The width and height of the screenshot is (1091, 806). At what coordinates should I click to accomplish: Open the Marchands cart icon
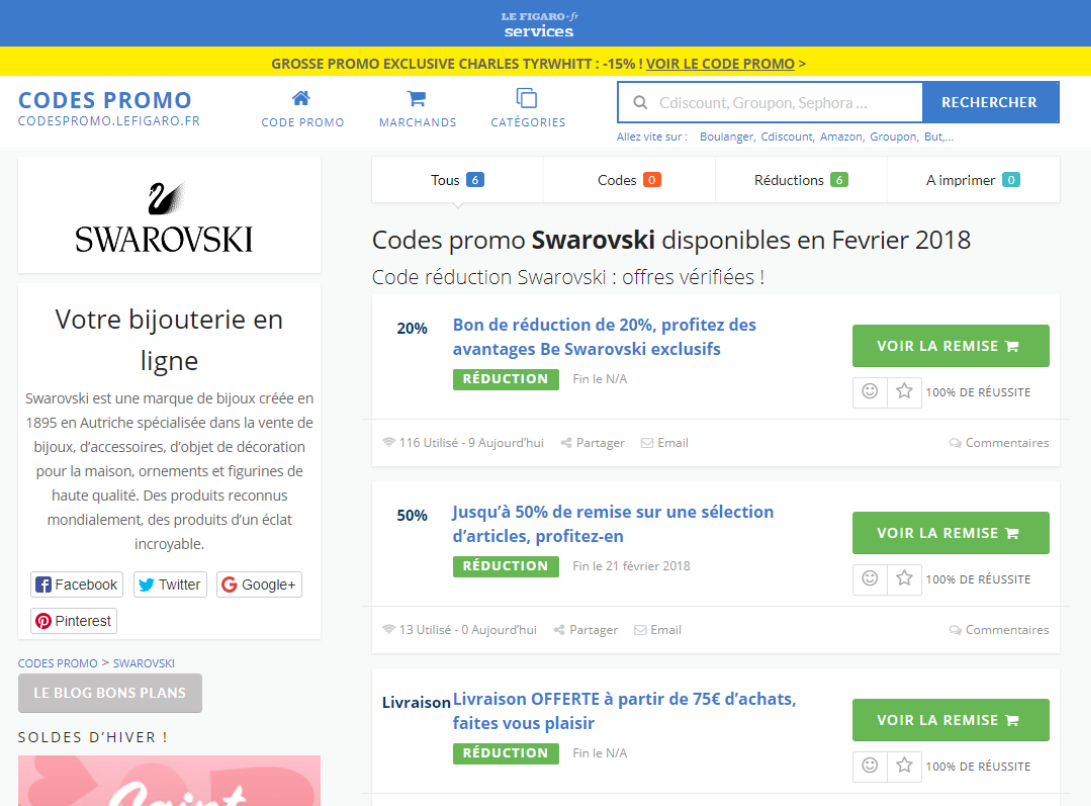pyautogui.click(x=417, y=98)
